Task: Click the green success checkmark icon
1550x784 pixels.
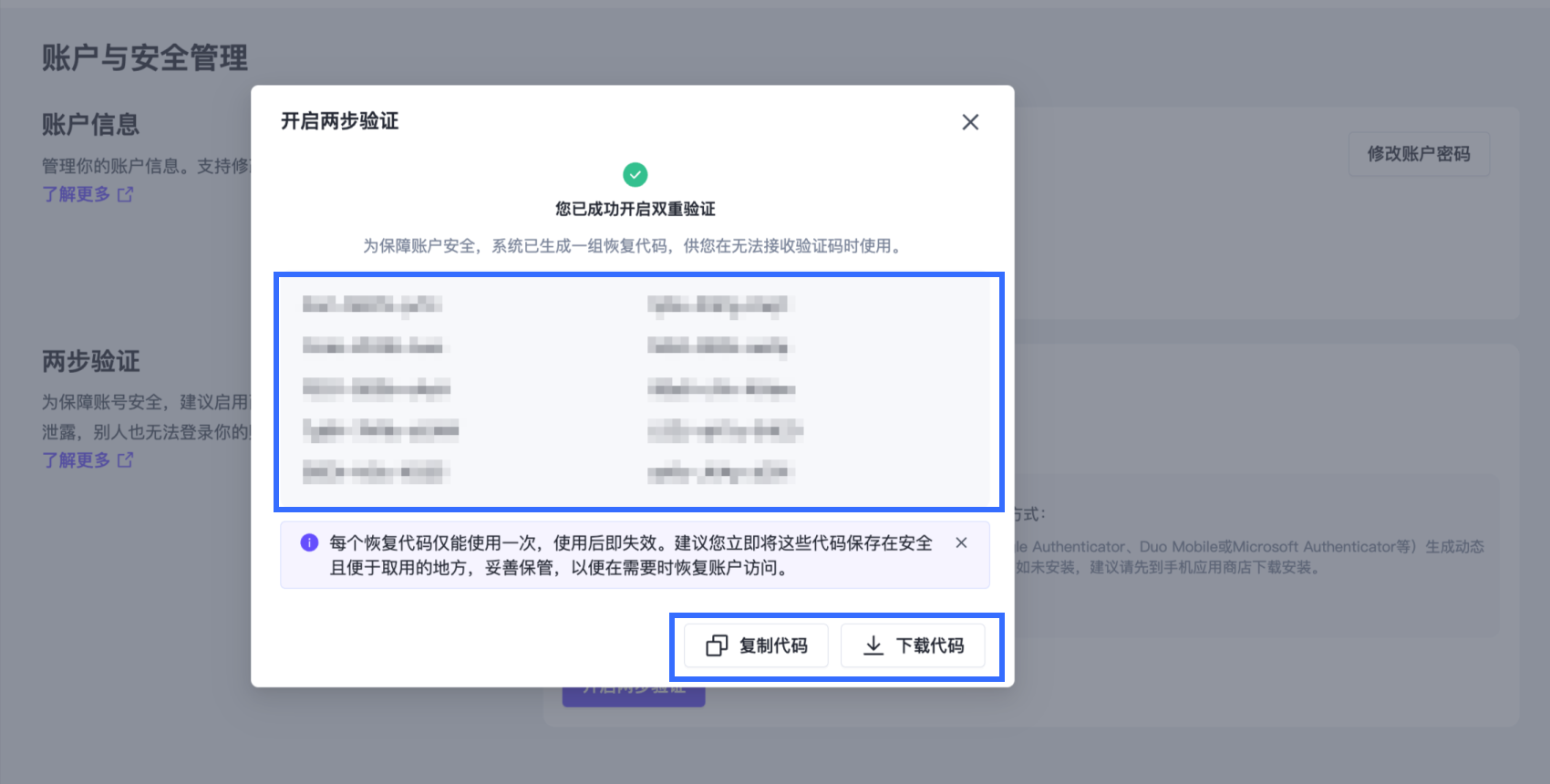Action: pyautogui.click(x=635, y=174)
